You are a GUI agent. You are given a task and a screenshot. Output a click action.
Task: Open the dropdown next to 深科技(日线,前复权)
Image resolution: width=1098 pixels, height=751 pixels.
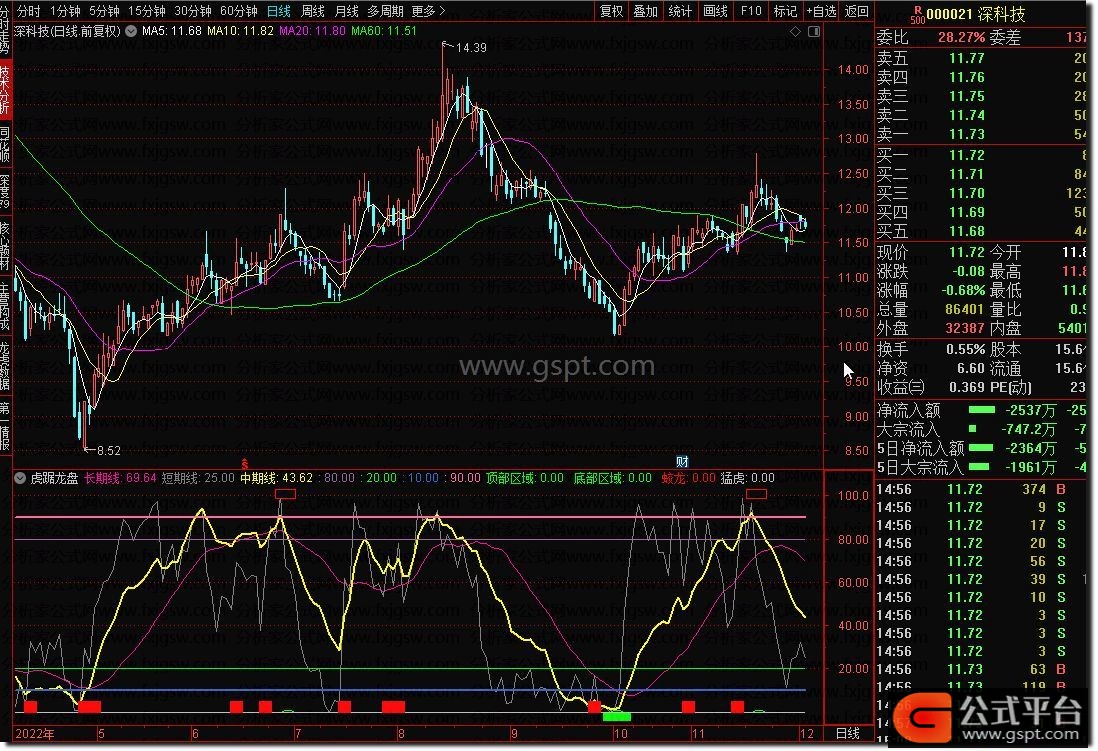click(131, 31)
